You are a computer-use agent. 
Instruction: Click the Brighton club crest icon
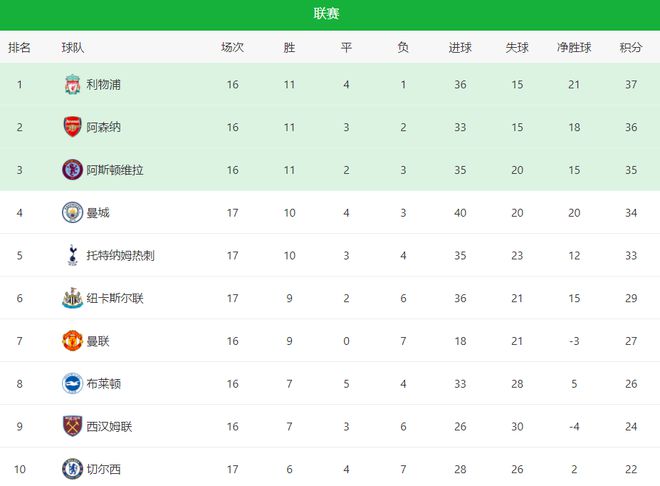72,383
